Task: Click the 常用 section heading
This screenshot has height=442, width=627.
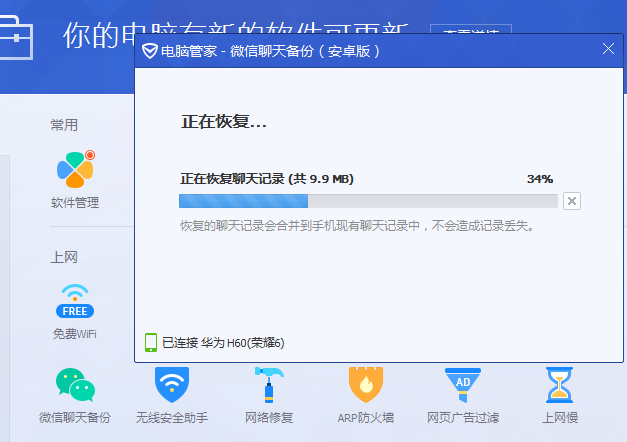Action: [x=64, y=125]
